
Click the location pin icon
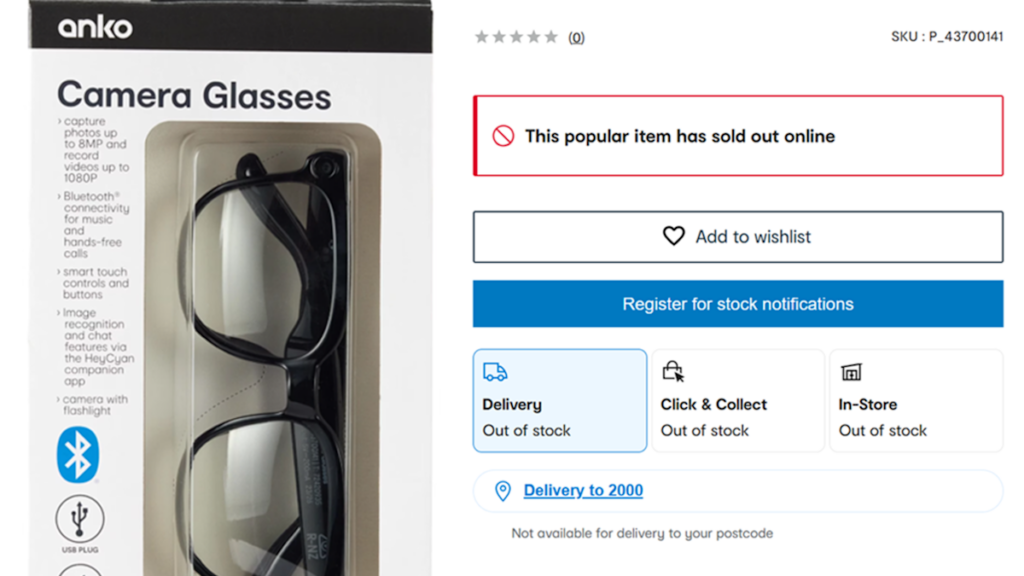502,490
